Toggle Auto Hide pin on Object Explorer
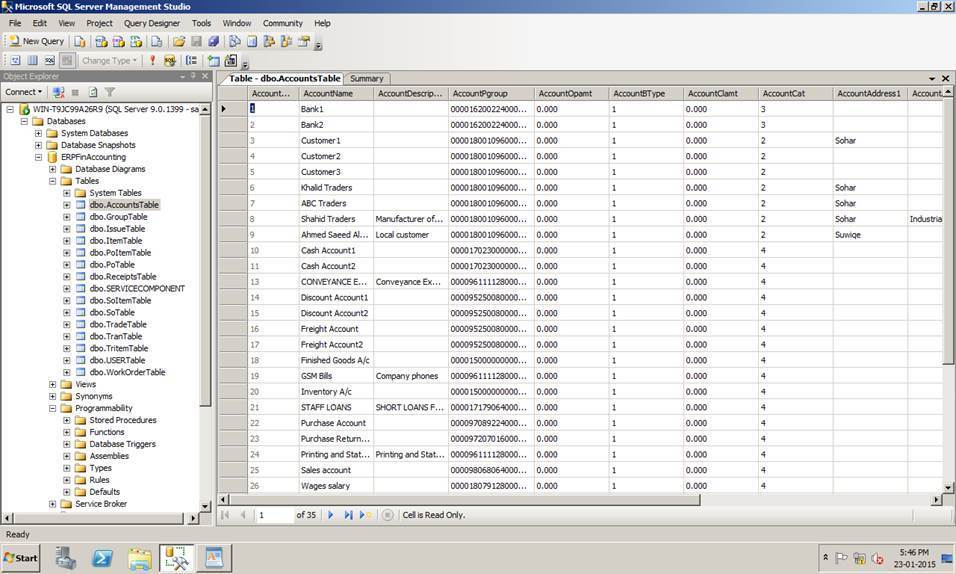The height and width of the screenshot is (574, 956). pos(193,76)
